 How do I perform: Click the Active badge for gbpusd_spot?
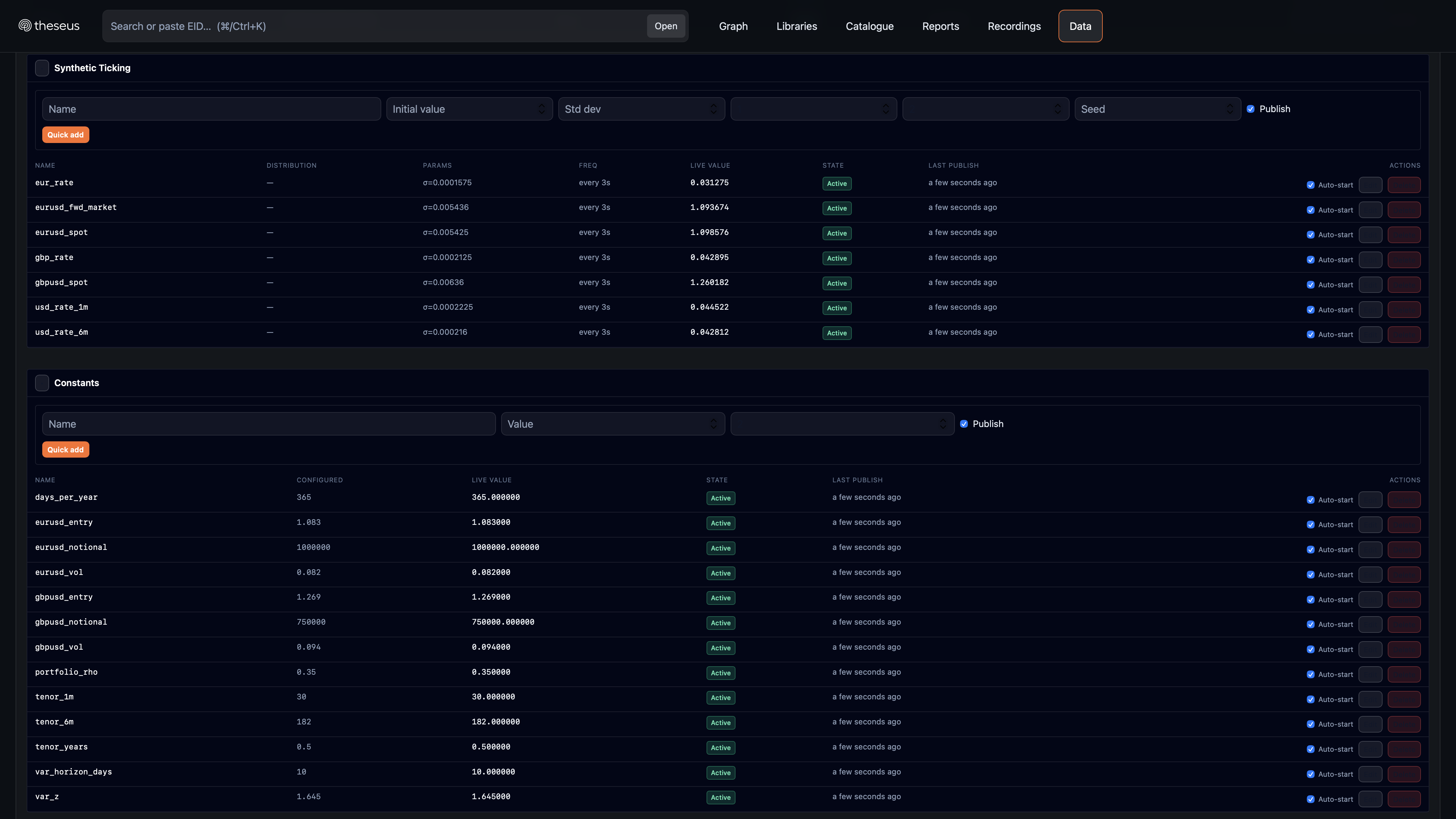pyautogui.click(x=837, y=283)
